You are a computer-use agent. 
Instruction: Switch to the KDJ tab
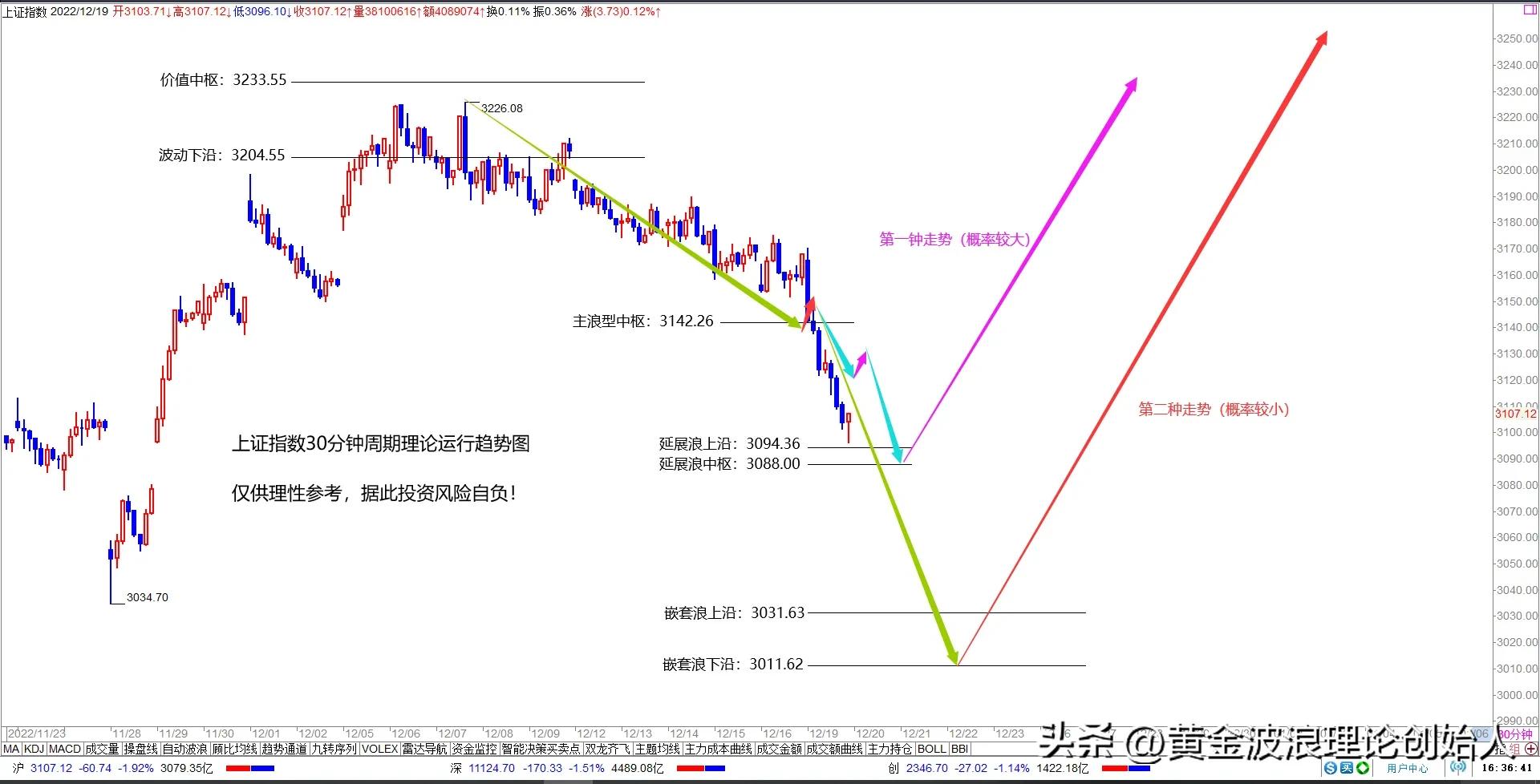tap(35, 748)
